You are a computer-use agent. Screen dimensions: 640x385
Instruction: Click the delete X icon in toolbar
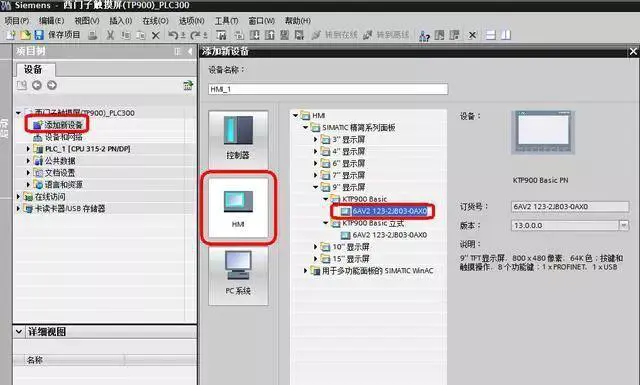pos(156,36)
